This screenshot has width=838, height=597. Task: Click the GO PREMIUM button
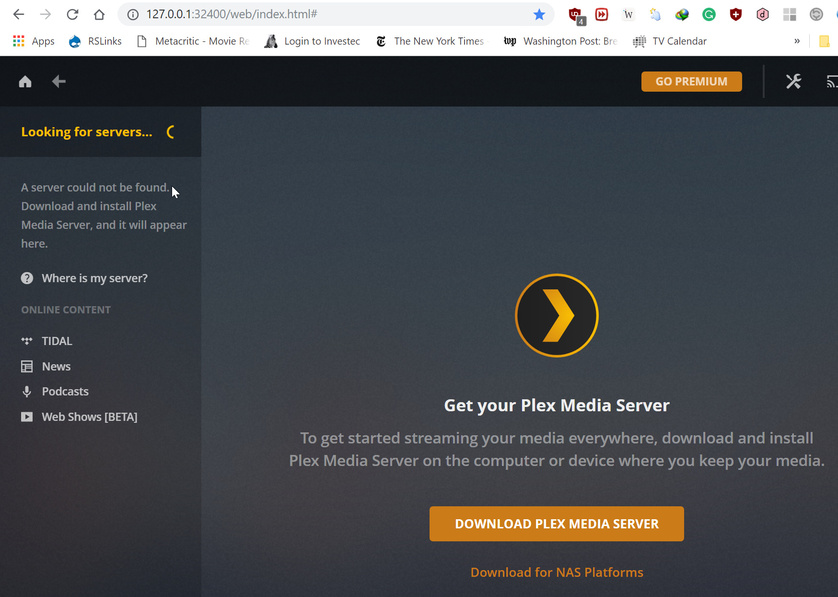(691, 81)
